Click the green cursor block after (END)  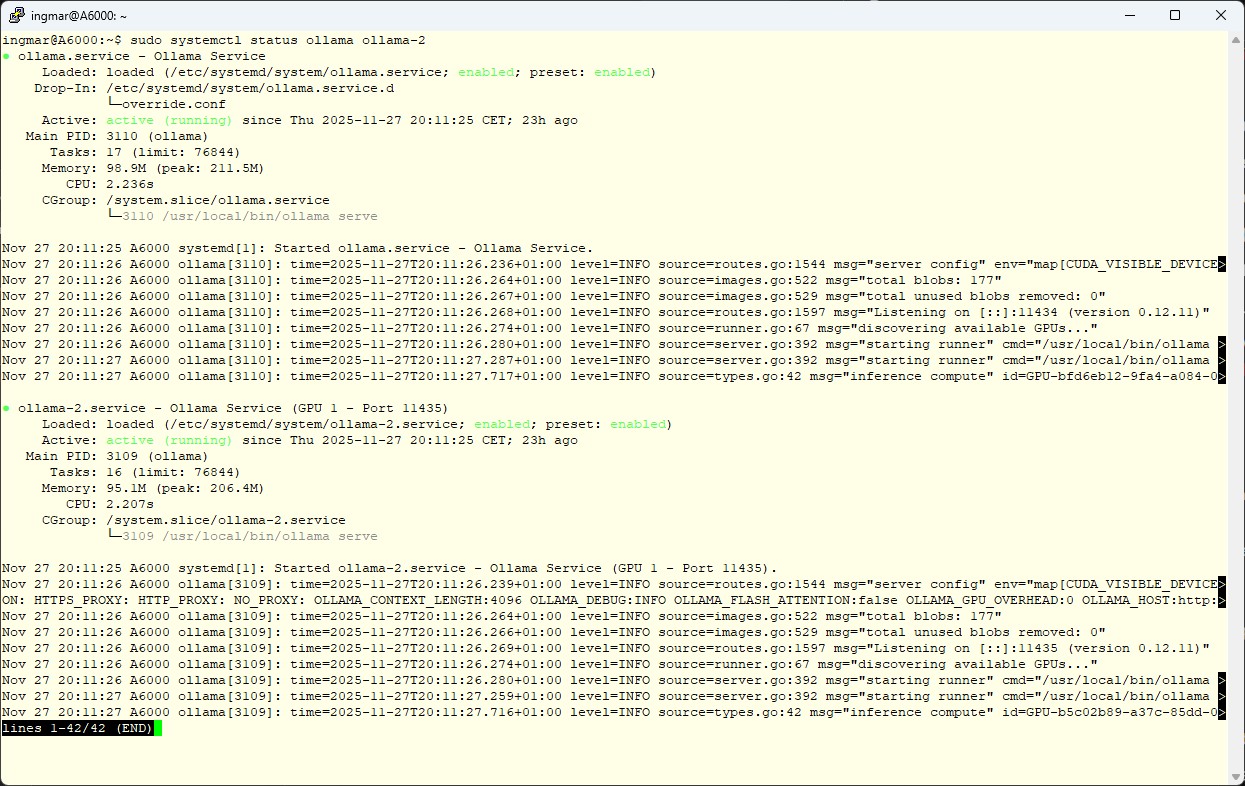coord(158,728)
